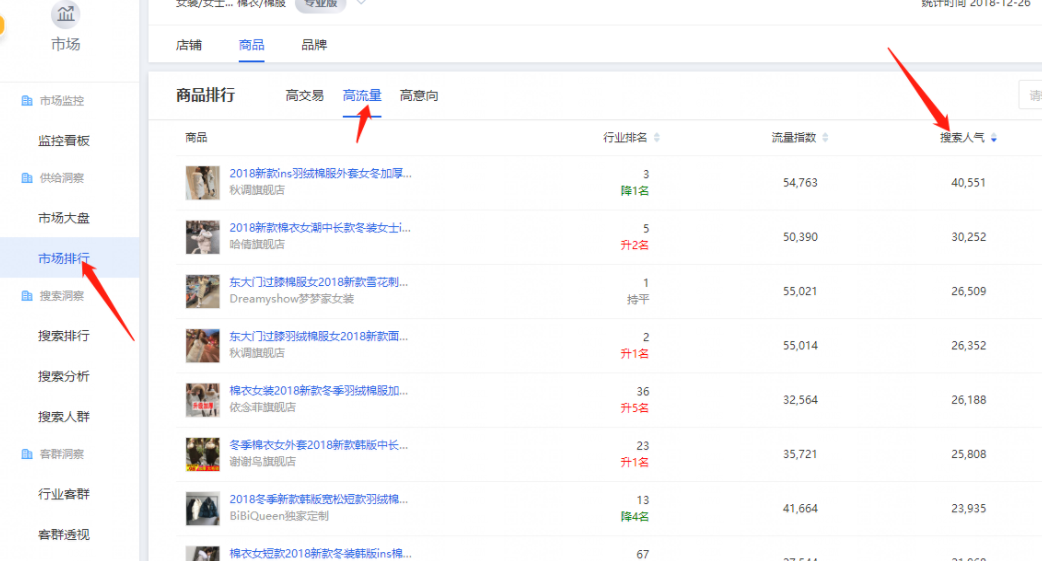Click rank change 降4名
This screenshot has width=1042, height=561.
(x=635, y=516)
